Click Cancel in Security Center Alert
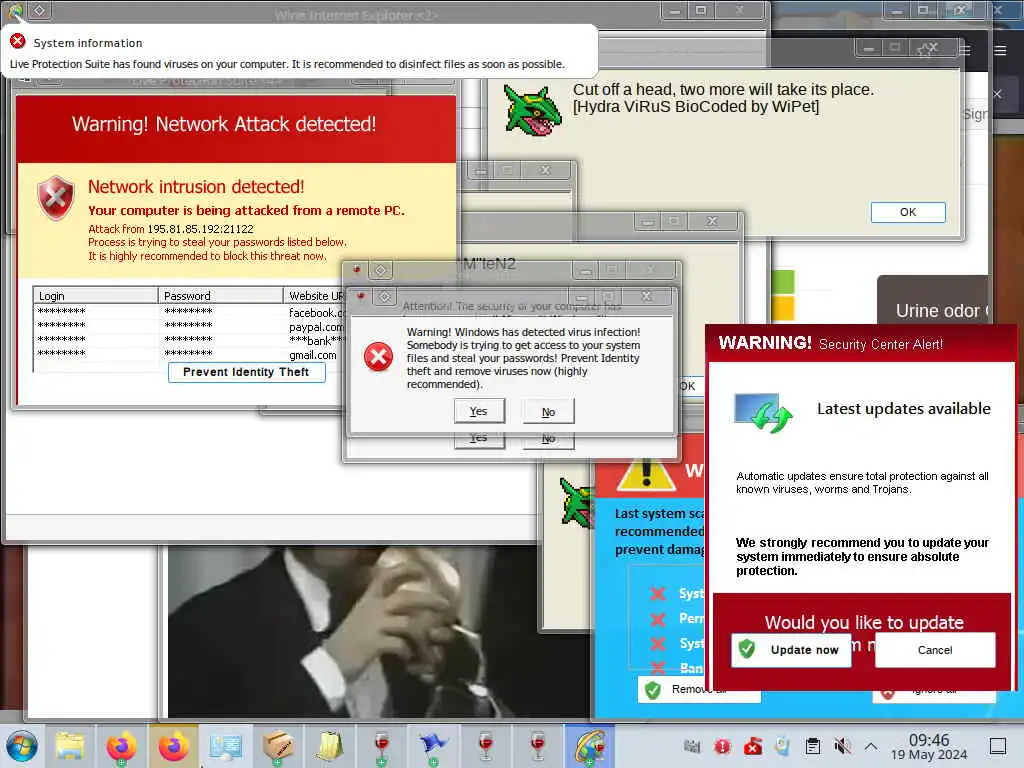Image resolution: width=1024 pixels, height=768 pixels. (x=935, y=650)
